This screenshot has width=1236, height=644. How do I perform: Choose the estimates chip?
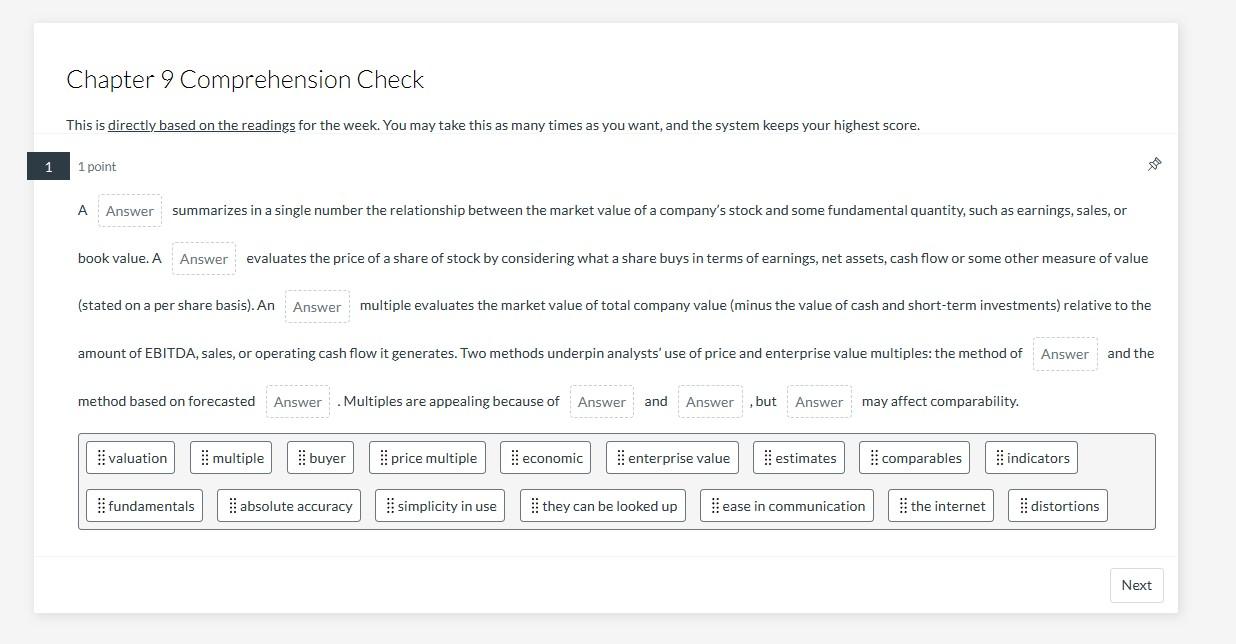(x=799, y=457)
